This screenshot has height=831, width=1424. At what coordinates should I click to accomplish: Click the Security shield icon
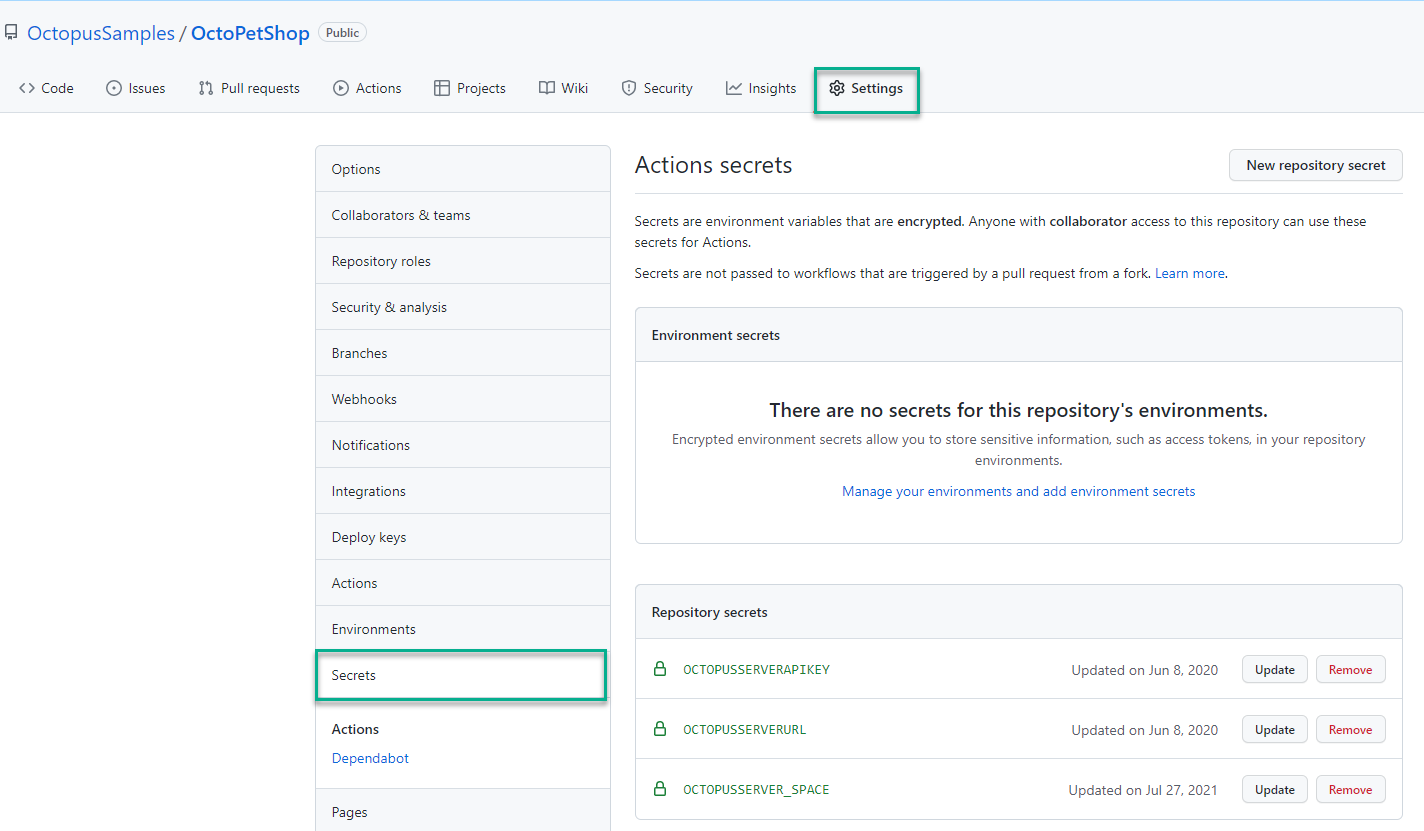[628, 87]
